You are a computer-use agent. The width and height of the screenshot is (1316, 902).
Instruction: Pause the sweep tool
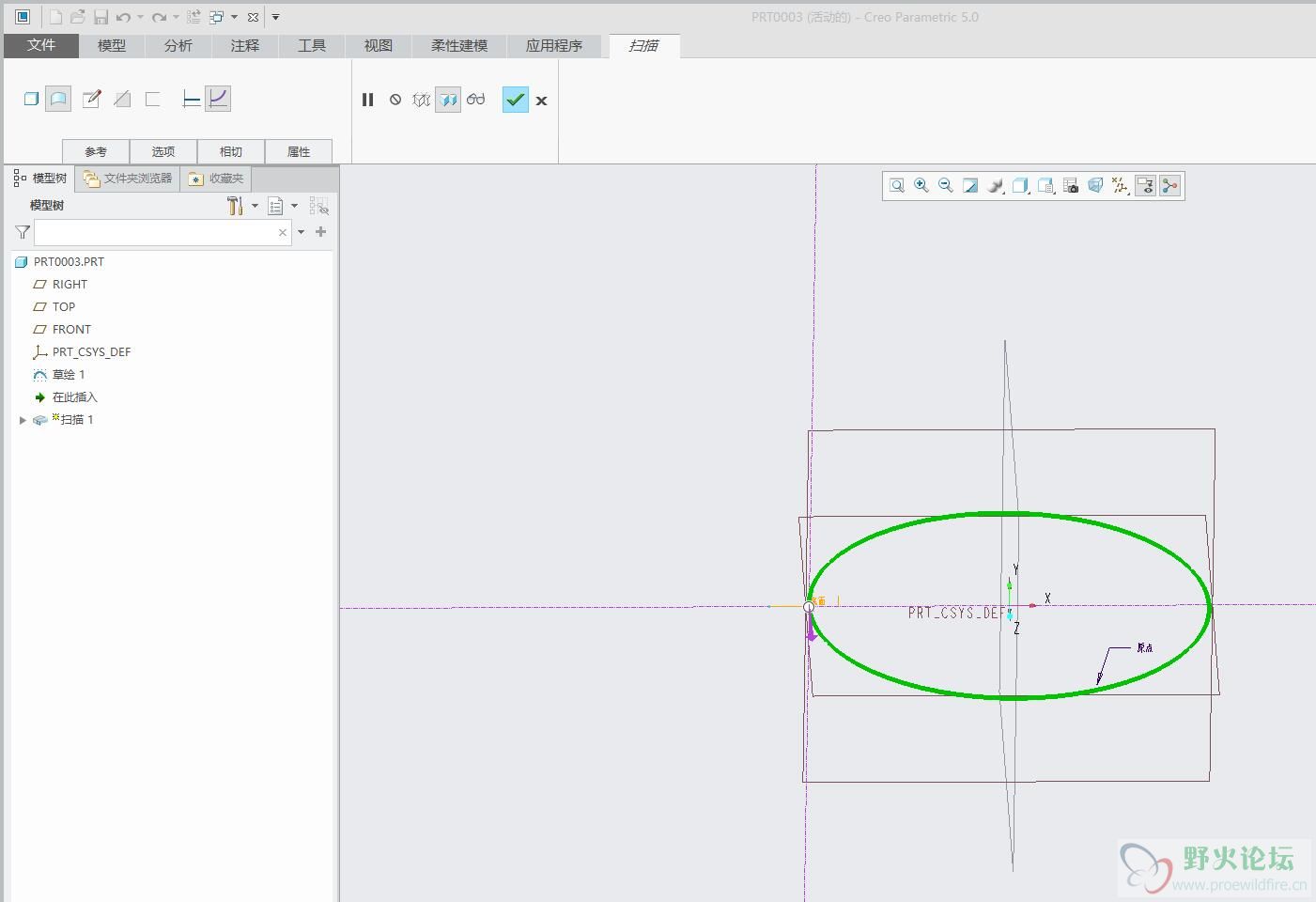coord(368,100)
